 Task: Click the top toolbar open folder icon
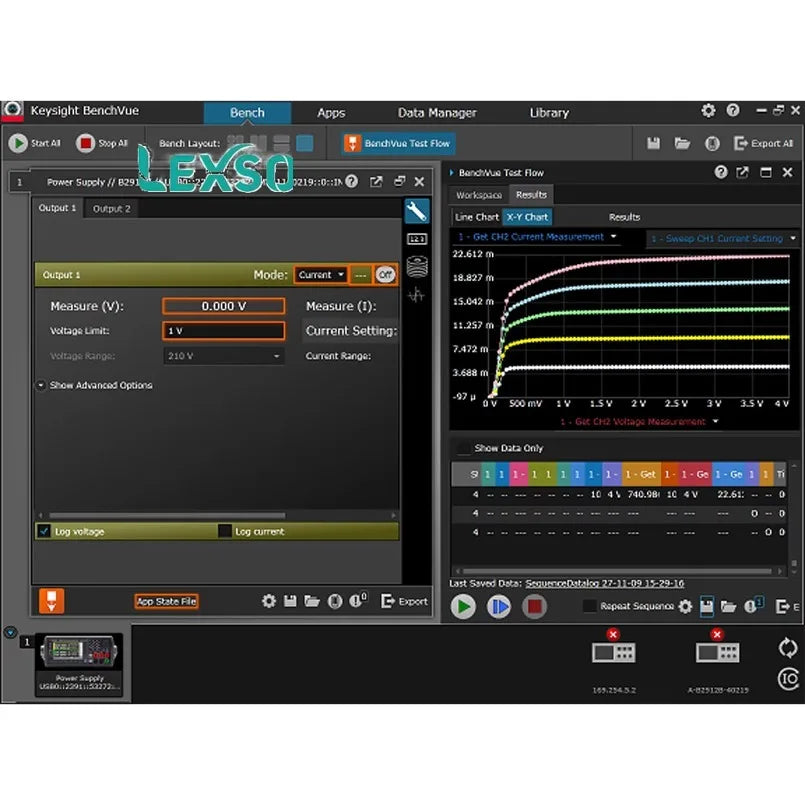pos(682,143)
